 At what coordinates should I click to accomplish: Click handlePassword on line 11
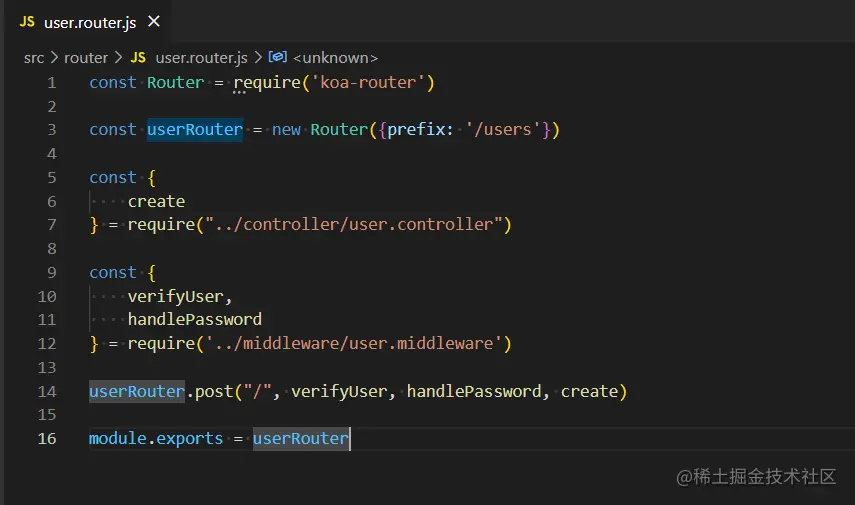point(195,320)
